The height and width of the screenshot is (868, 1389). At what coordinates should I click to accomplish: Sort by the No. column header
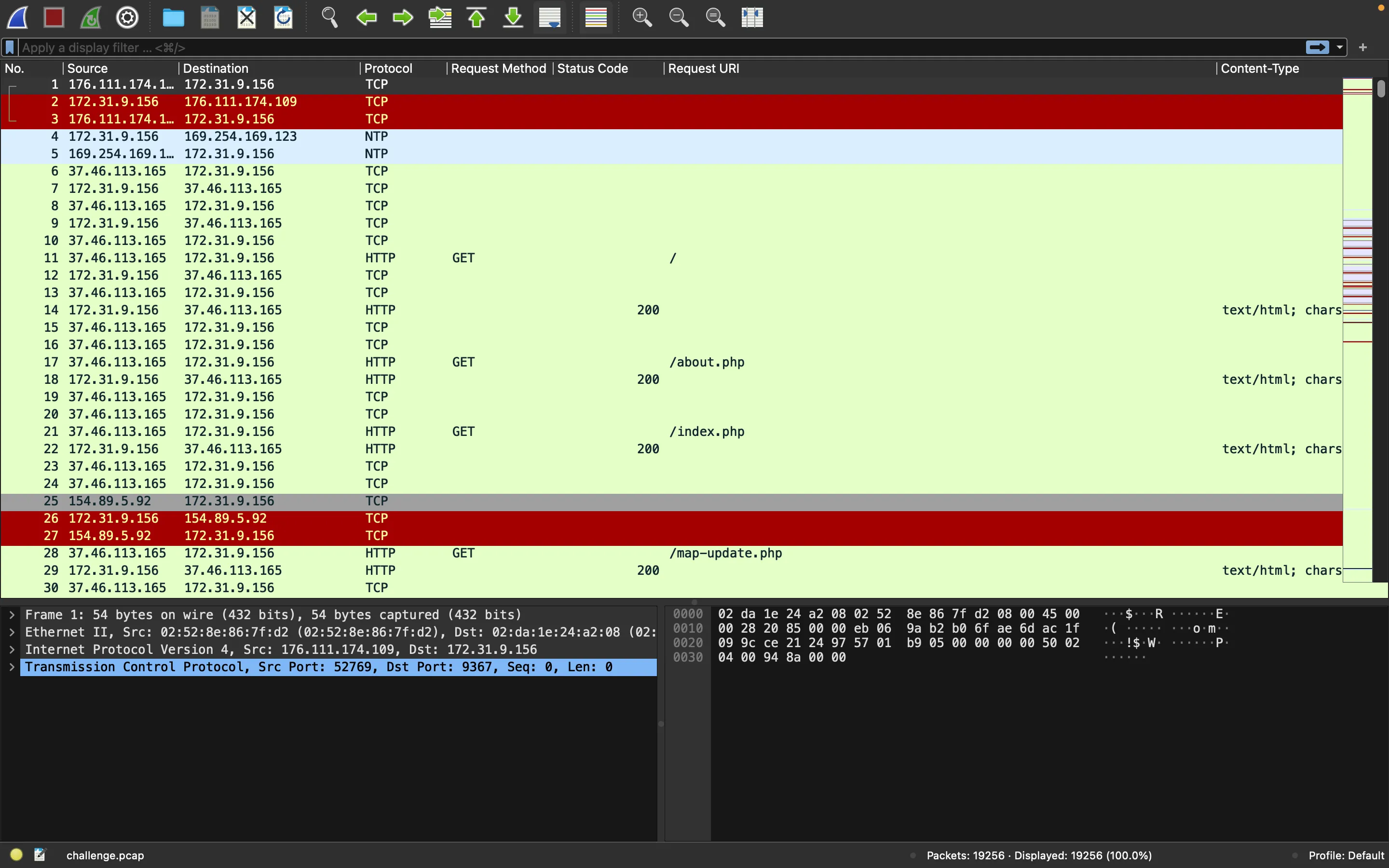tap(31, 68)
